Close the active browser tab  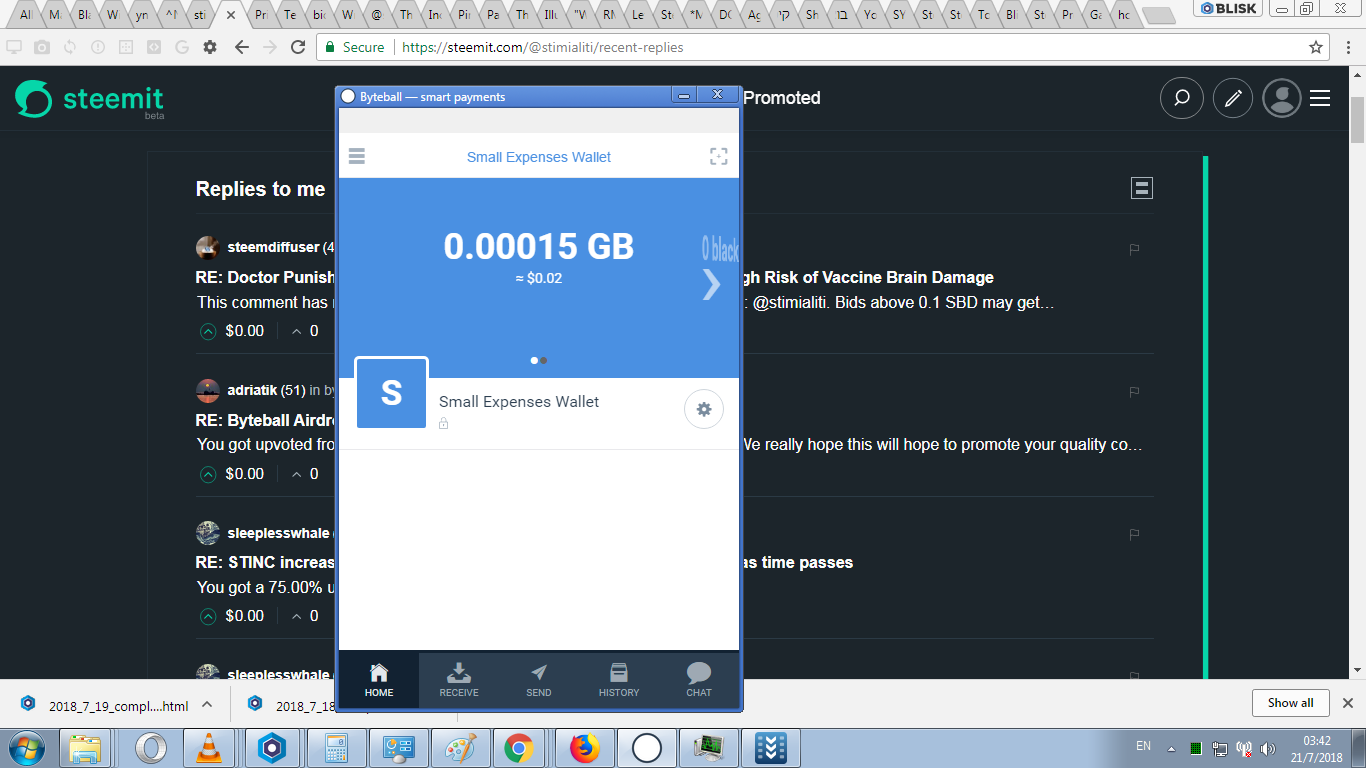232,16
